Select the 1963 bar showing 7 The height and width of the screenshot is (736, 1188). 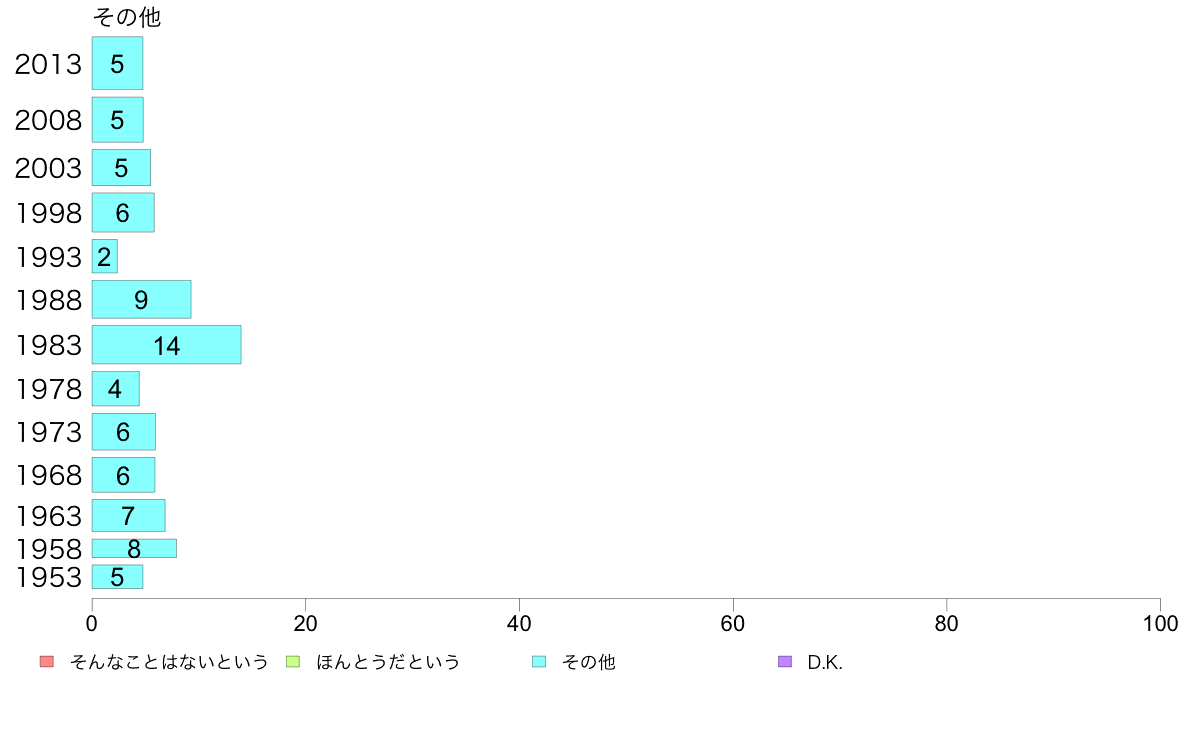(x=129, y=515)
